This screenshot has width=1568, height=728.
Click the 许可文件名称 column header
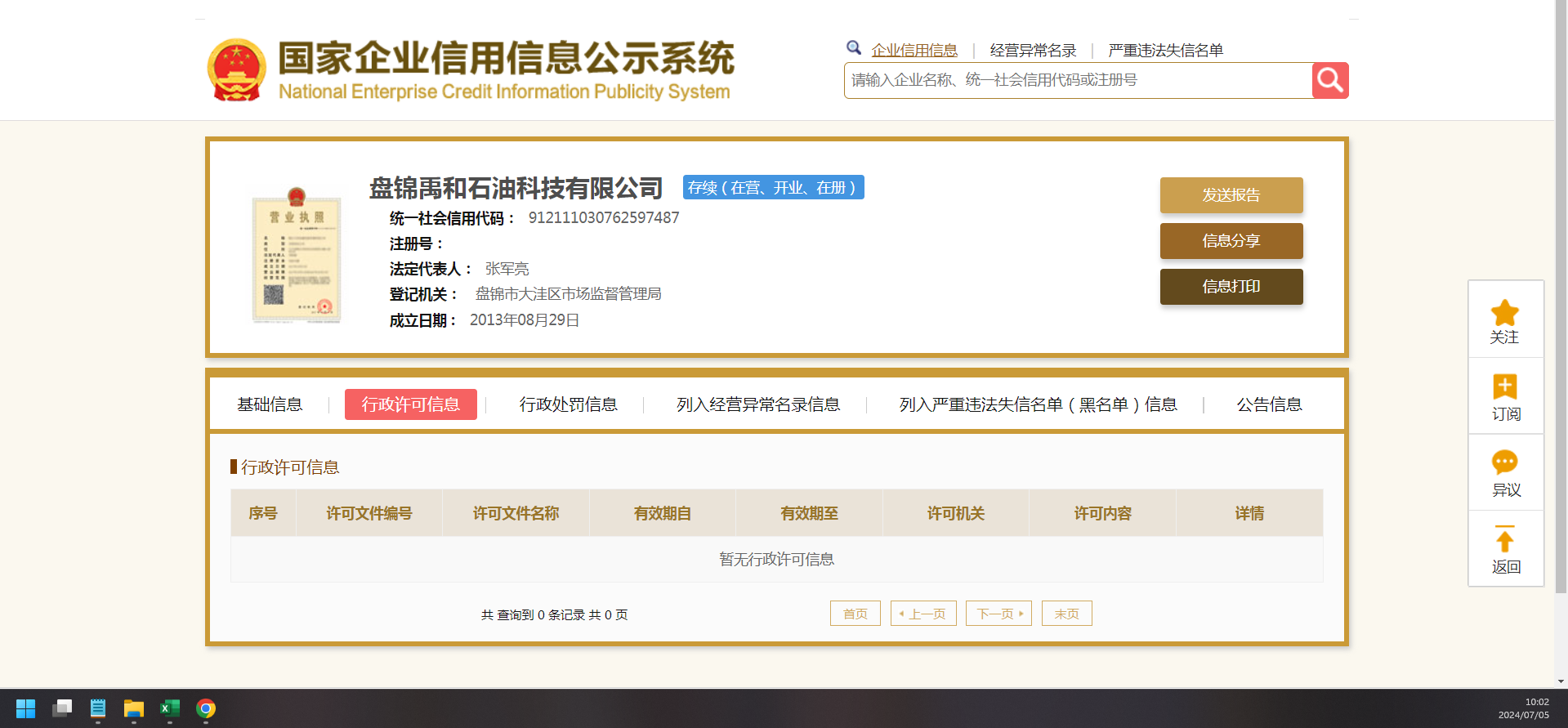516,513
